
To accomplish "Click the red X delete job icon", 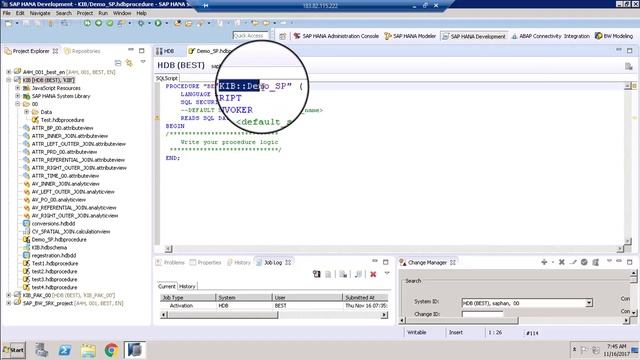I will (x=373, y=274).
